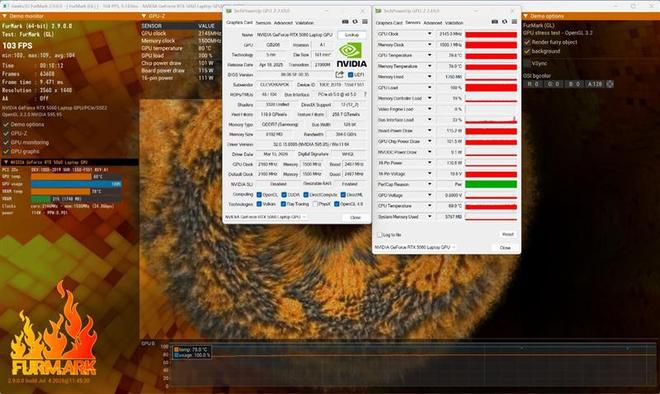
Task: Open the Memory Temperature sensor dropdown arrow
Action: [x=429, y=66]
